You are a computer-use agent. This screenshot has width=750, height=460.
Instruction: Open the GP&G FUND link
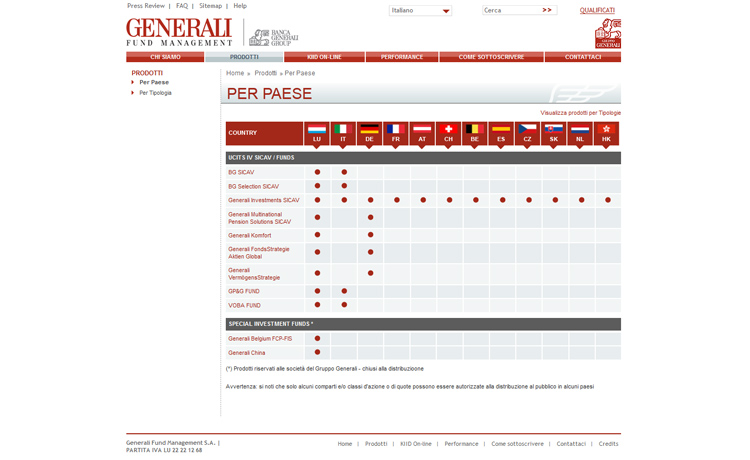(244, 291)
